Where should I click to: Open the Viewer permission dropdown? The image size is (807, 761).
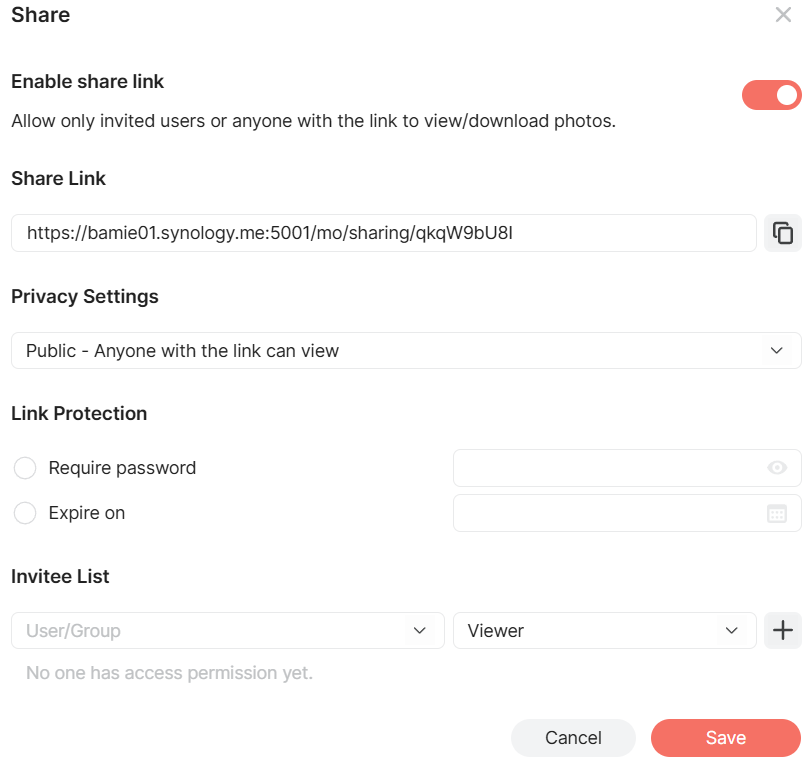coord(604,631)
